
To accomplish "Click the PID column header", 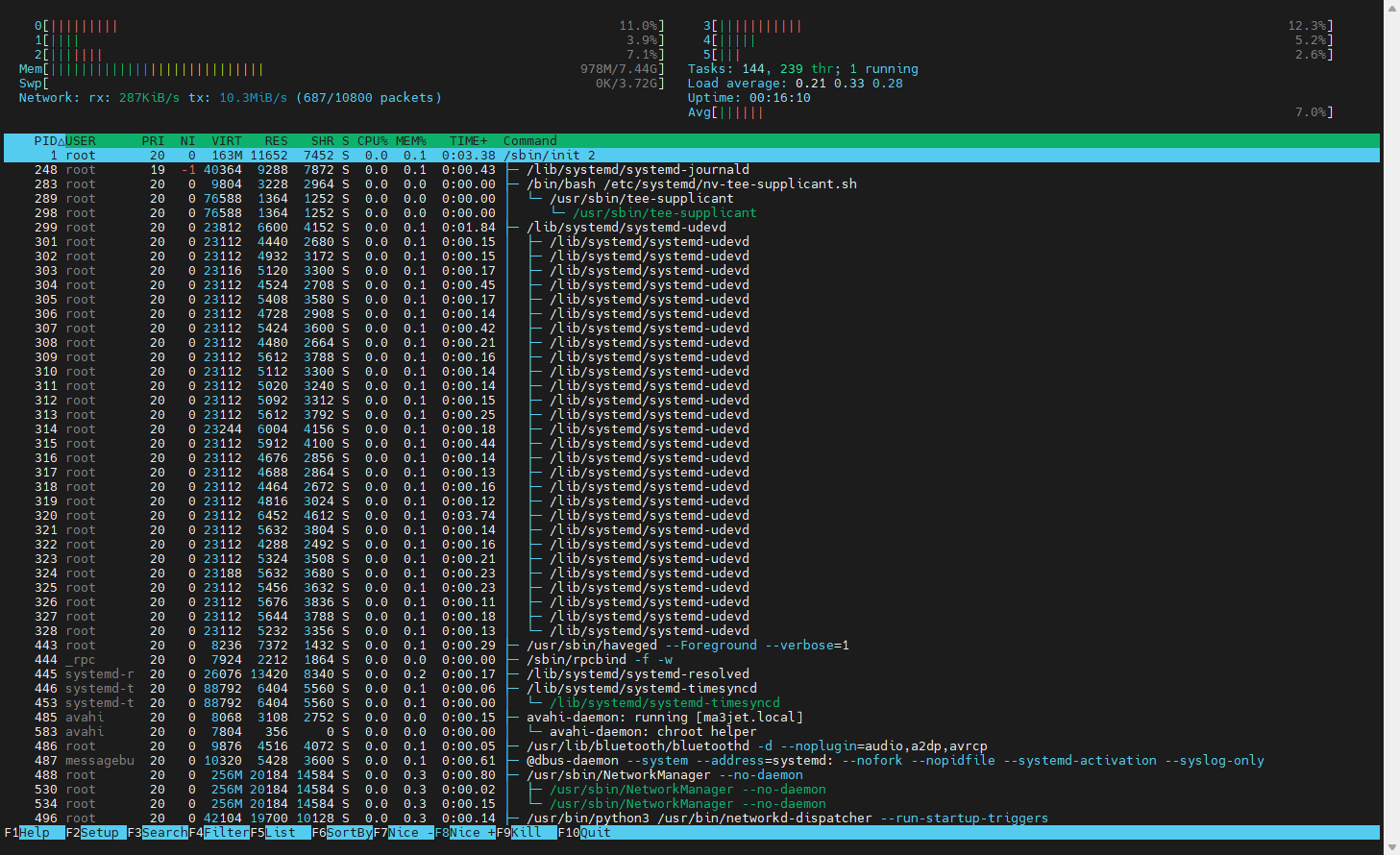I will (x=45, y=141).
